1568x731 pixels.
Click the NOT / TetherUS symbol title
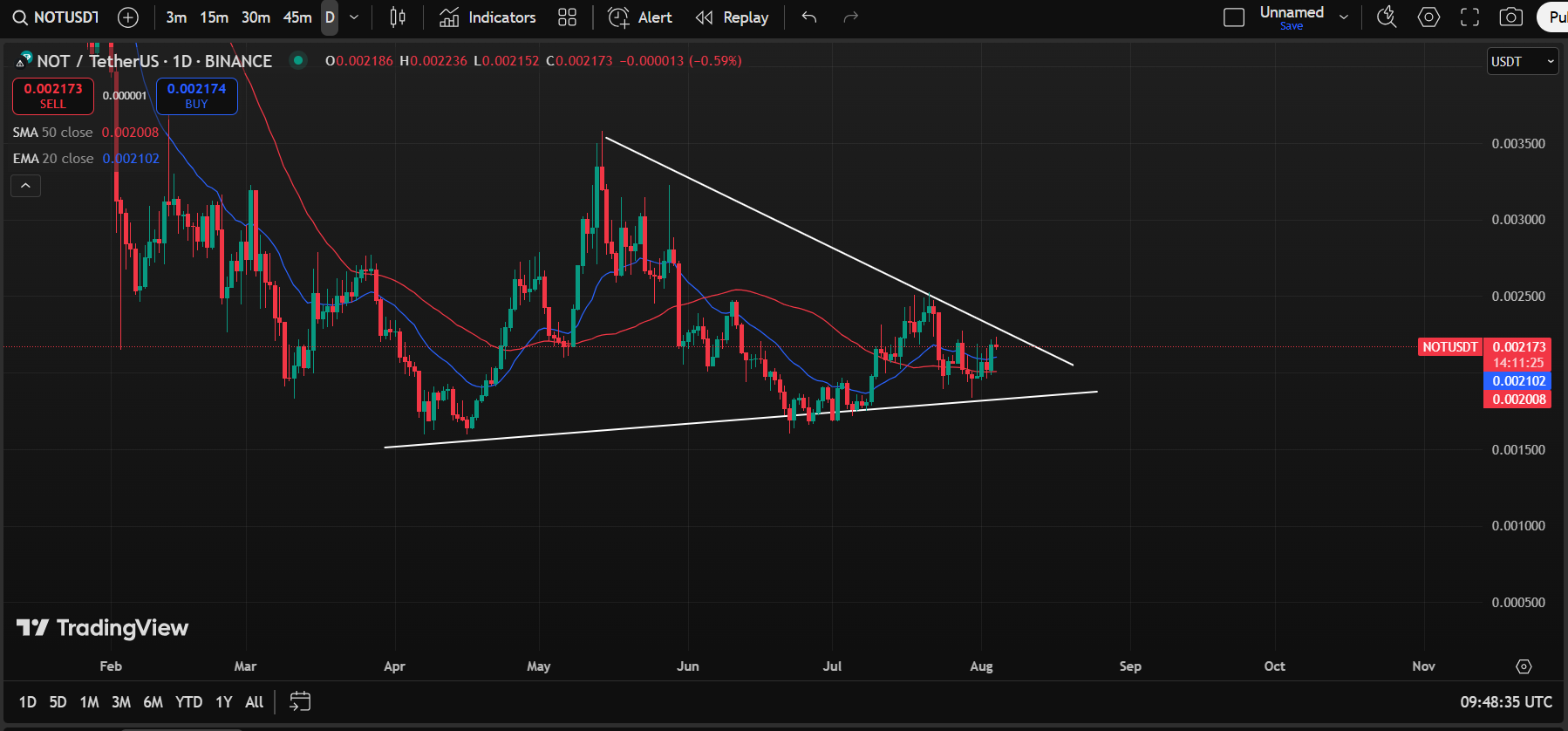(x=154, y=61)
